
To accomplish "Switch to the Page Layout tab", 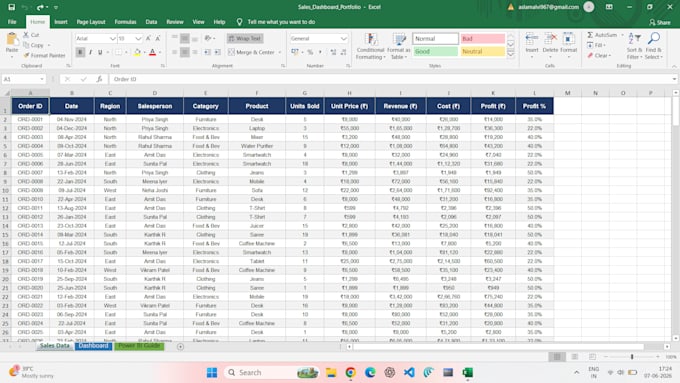I will (91, 22).
